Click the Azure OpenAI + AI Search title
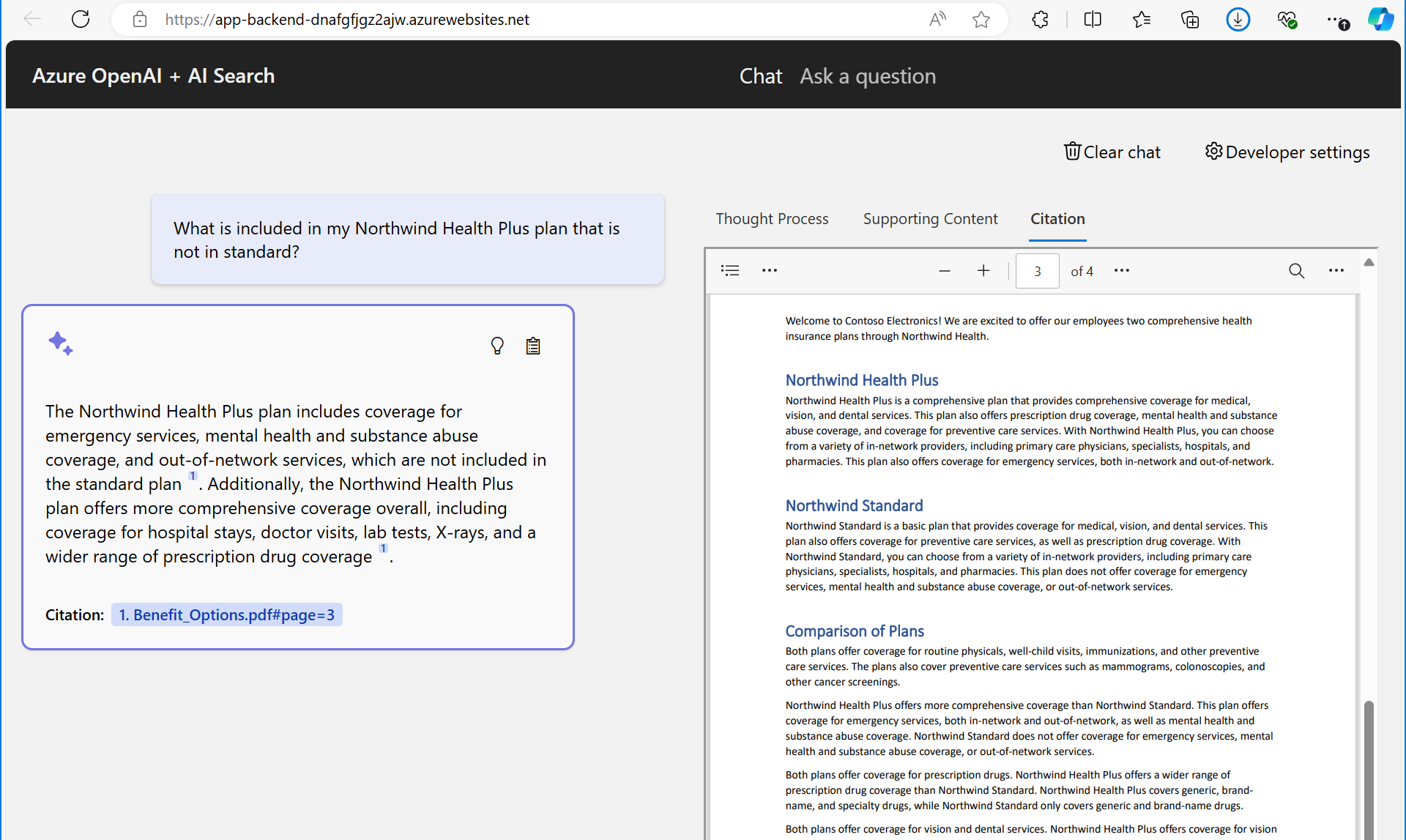The width and height of the screenshot is (1406, 840). [154, 75]
